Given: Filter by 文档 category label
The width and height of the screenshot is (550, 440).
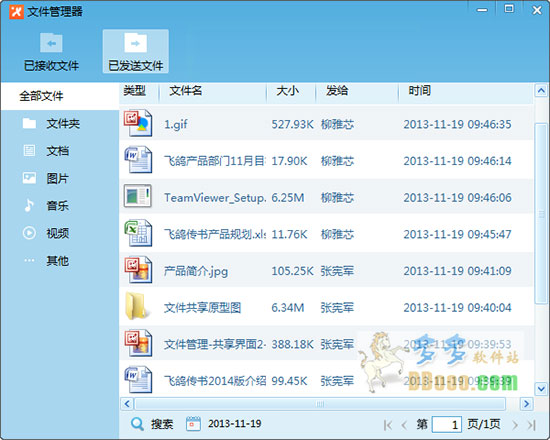Looking at the screenshot, I should click(x=58, y=151).
